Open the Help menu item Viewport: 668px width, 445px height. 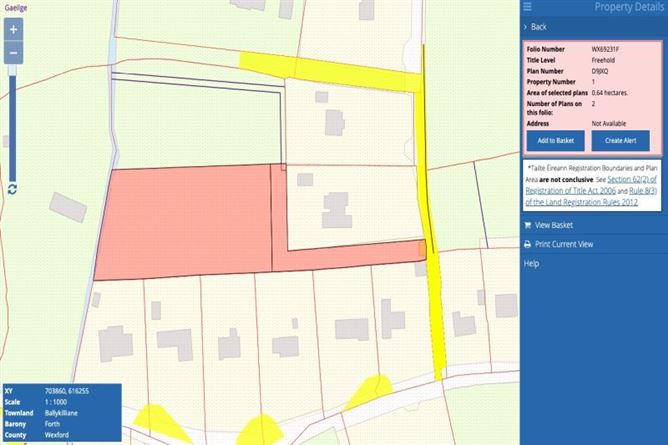coord(531,264)
